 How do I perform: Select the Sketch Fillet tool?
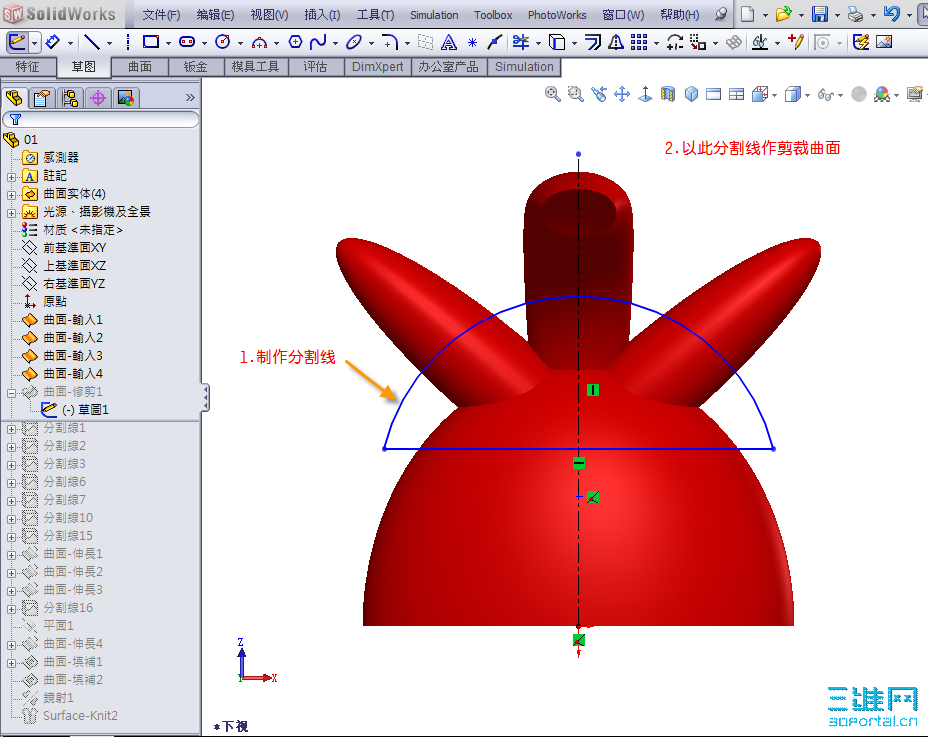click(x=389, y=42)
